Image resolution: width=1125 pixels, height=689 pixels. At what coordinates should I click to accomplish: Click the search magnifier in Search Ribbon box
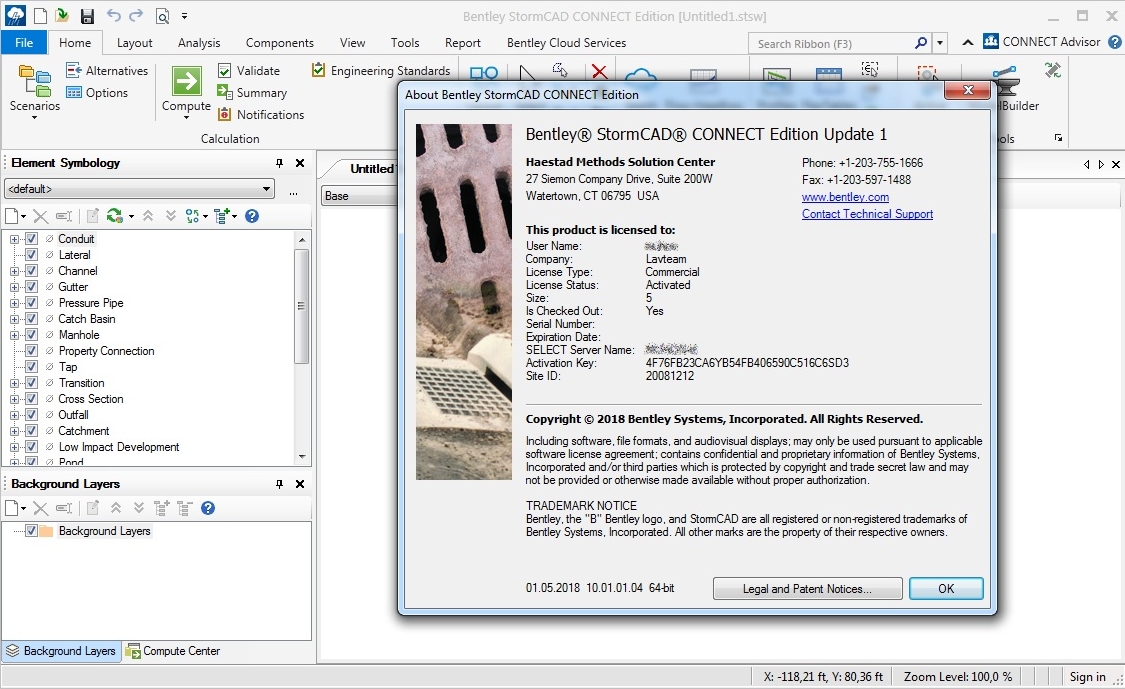(921, 43)
